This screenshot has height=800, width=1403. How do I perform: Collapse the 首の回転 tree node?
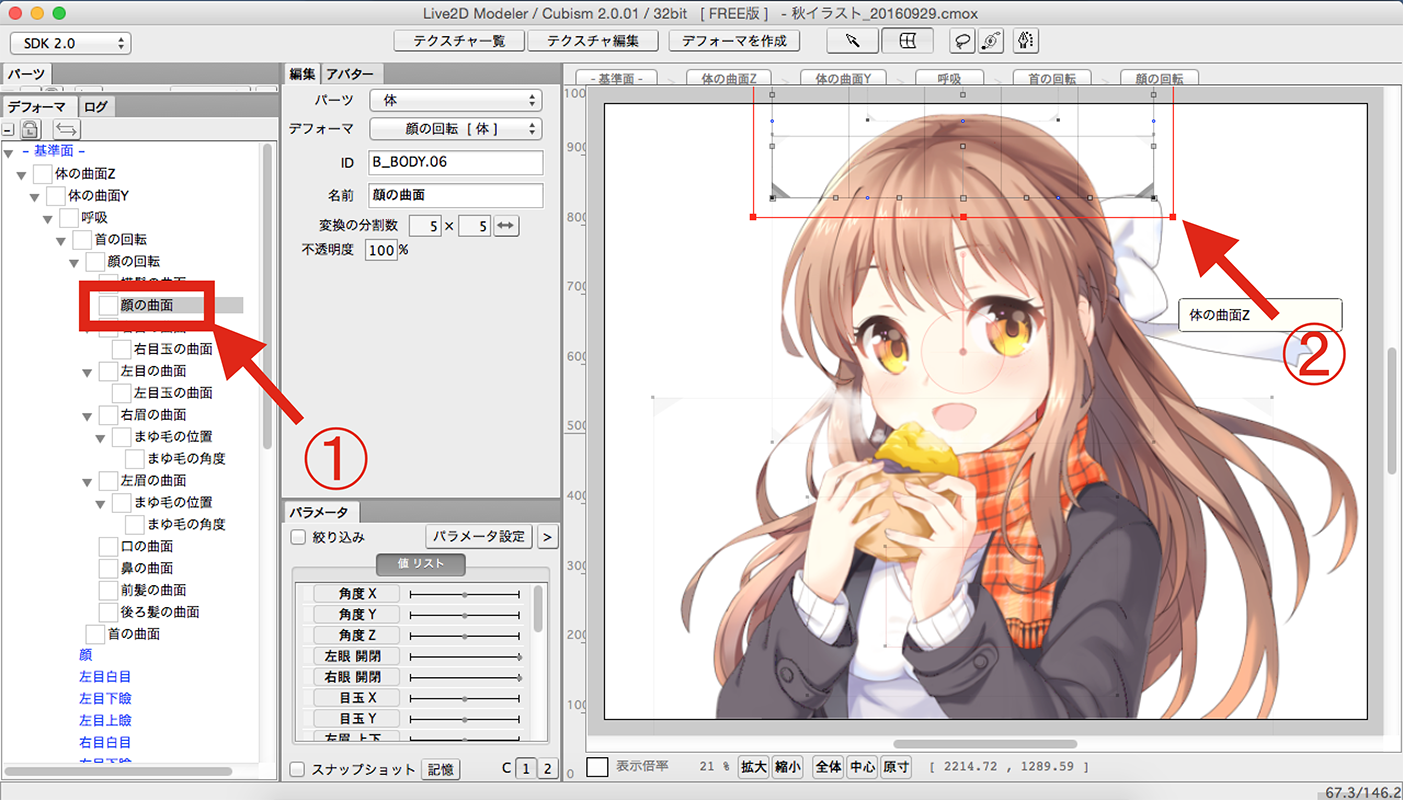[62, 240]
